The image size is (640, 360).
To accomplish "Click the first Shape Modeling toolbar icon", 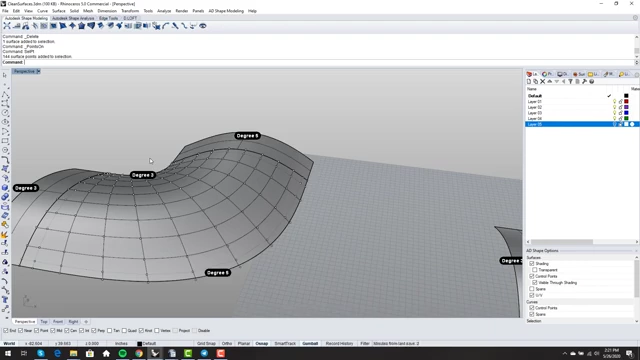I will click(x=7, y=26).
